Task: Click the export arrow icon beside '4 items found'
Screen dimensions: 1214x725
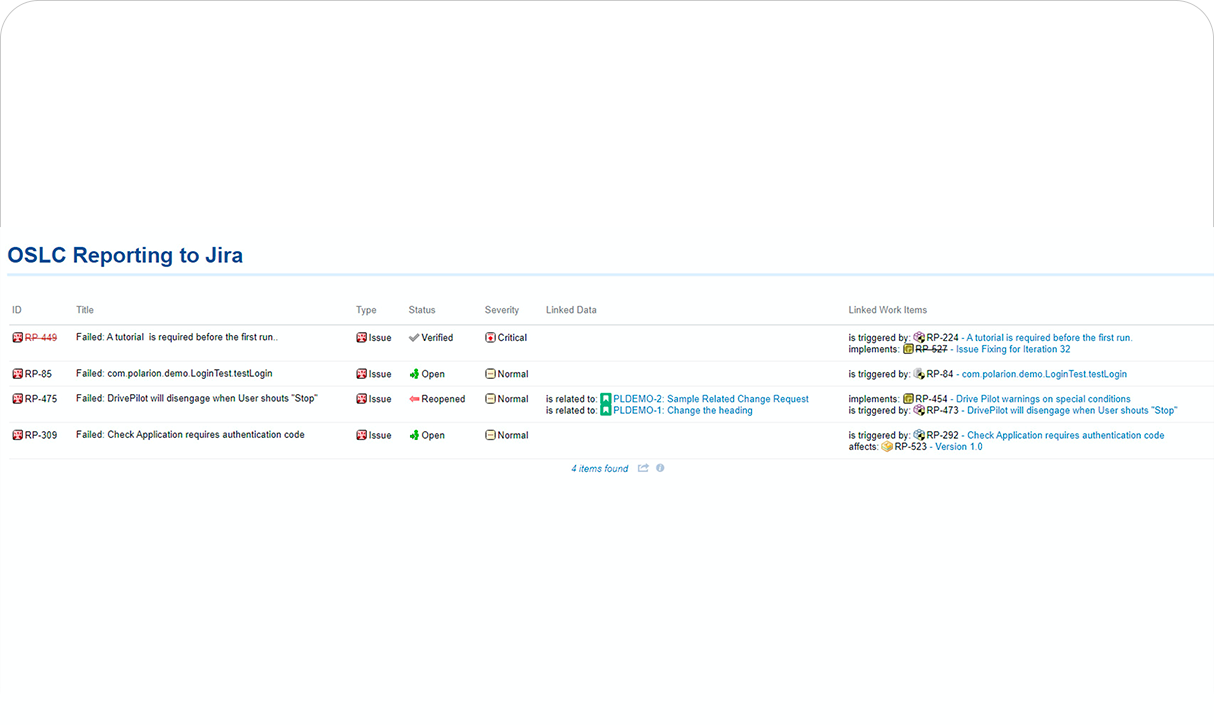Action: tap(642, 467)
